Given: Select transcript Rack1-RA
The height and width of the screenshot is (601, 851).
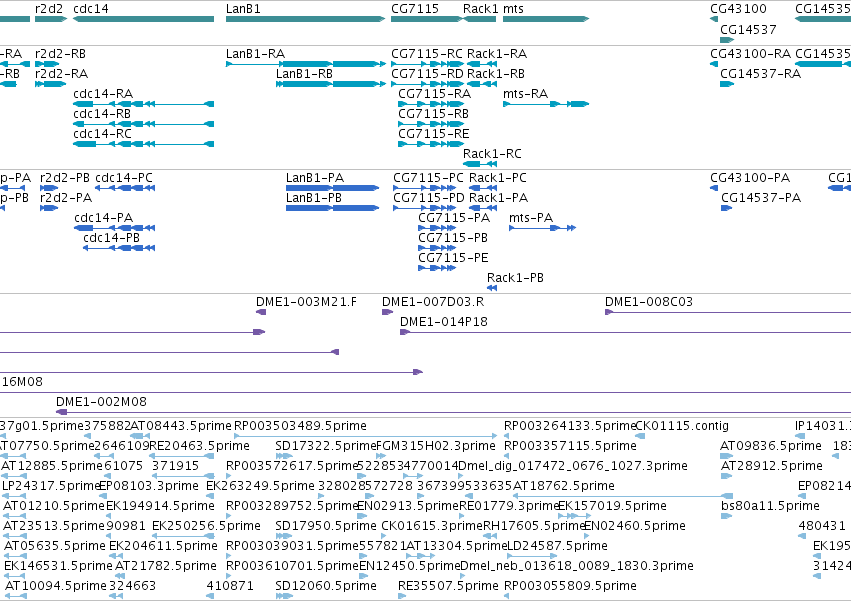Looking at the screenshot, I should pyautogui.click(x=482, y=64).
